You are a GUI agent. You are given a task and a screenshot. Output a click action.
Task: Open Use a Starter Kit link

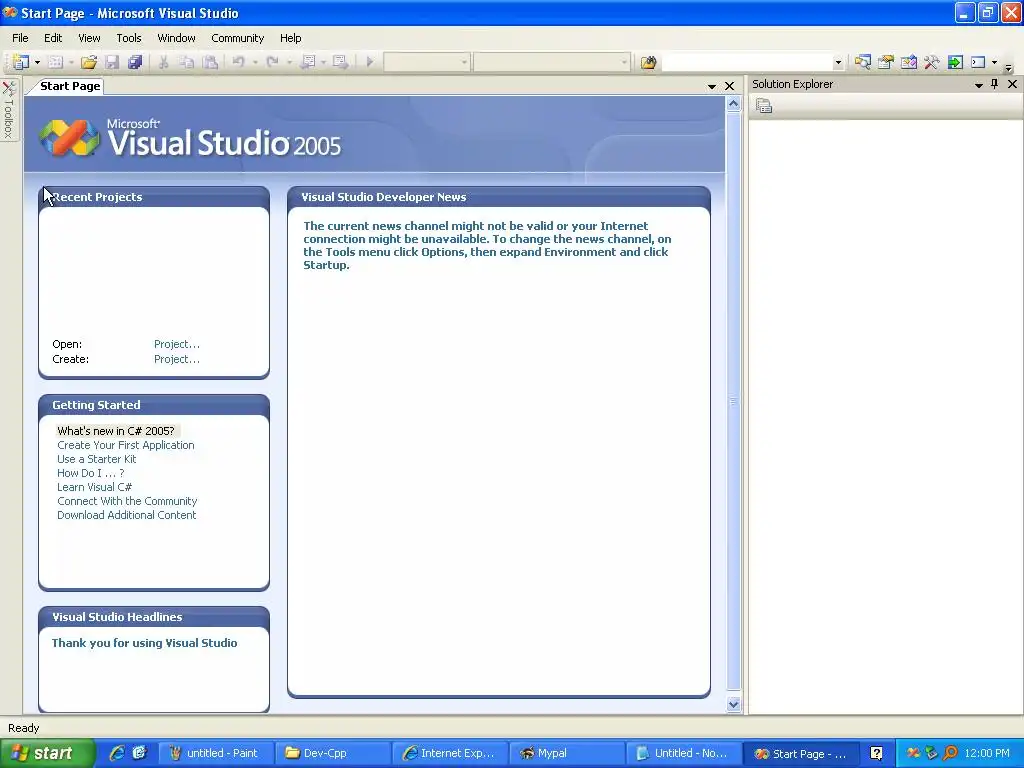[97, 459]
